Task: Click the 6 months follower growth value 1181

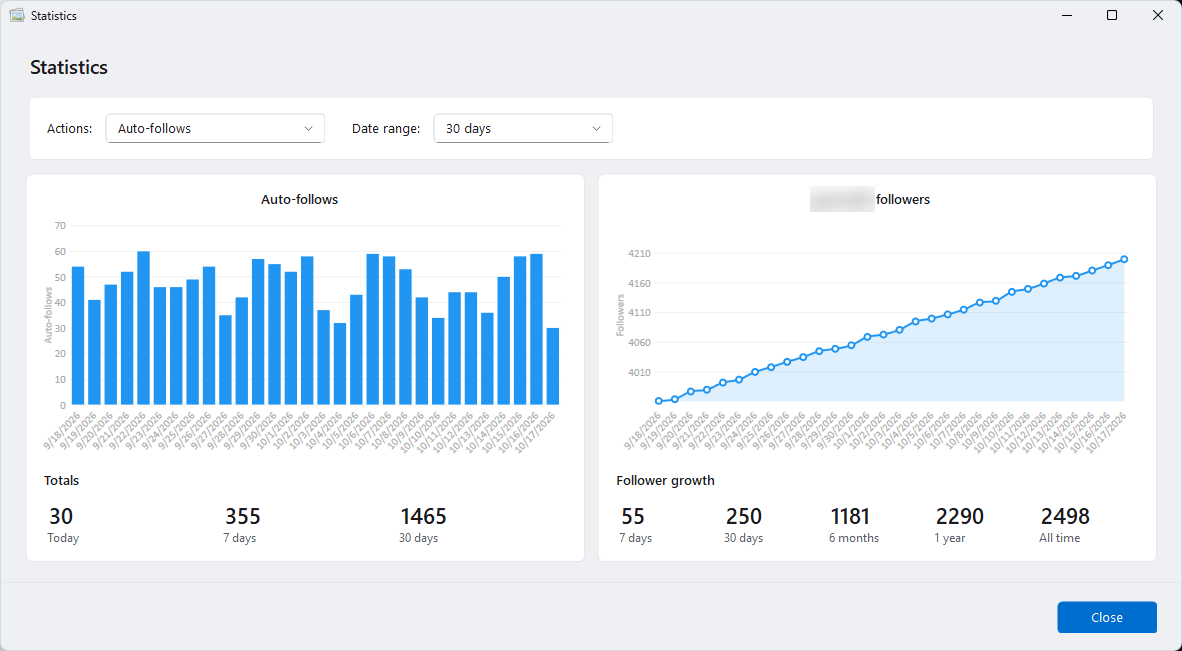Action: (x=850, y=516)
